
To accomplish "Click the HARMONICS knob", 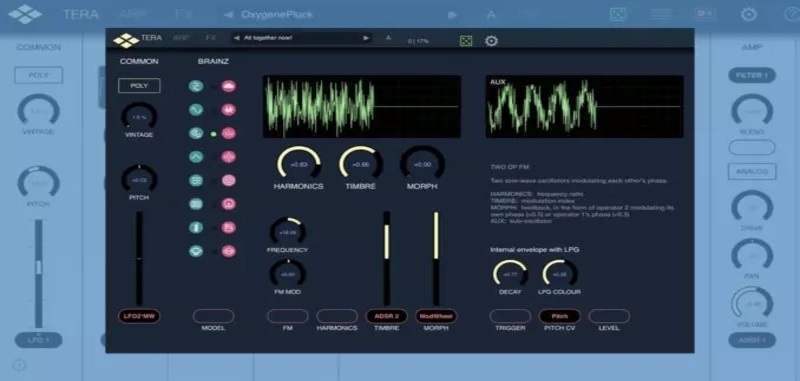I will pyautogui.click(x=298, y=164).
